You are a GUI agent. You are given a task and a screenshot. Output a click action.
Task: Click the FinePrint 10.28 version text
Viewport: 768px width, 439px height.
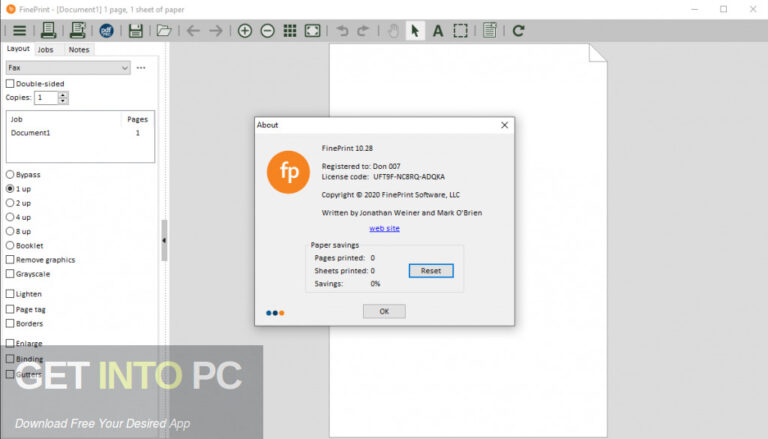coord(347,148)
